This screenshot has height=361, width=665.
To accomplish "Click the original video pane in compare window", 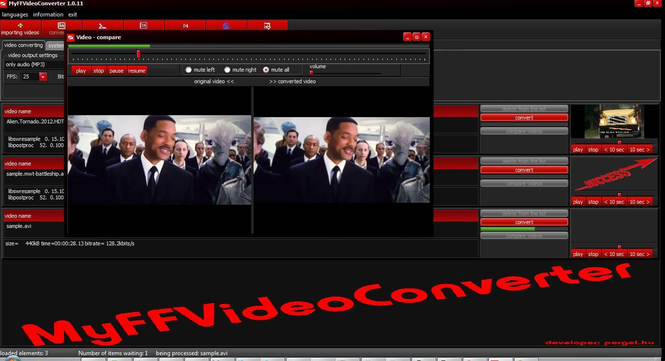I will coord(159,160).
